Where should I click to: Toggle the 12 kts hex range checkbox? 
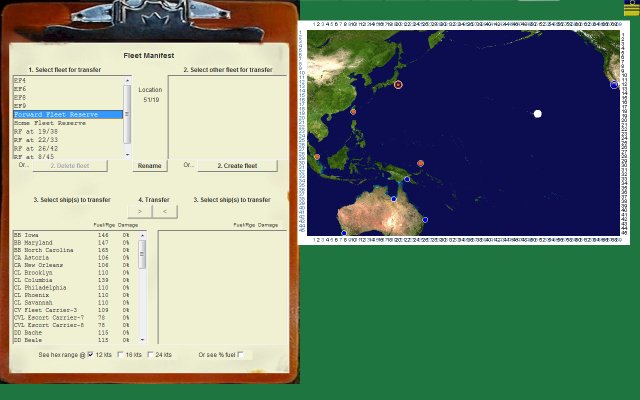[91, 355]
